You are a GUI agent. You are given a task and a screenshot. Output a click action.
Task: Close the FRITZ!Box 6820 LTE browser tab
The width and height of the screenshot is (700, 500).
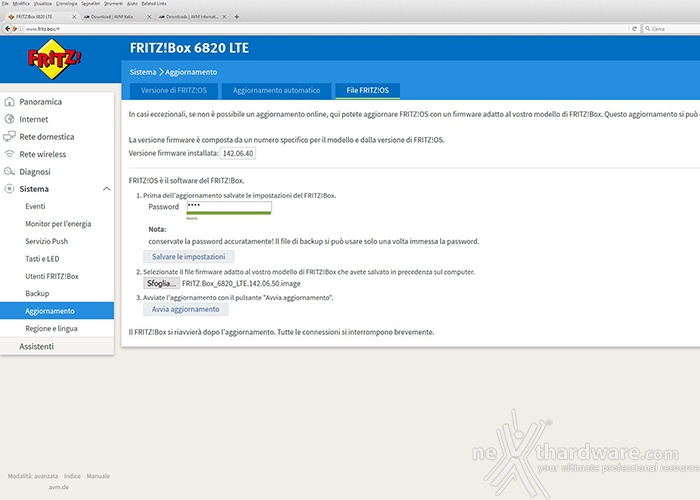pos(74,17)
